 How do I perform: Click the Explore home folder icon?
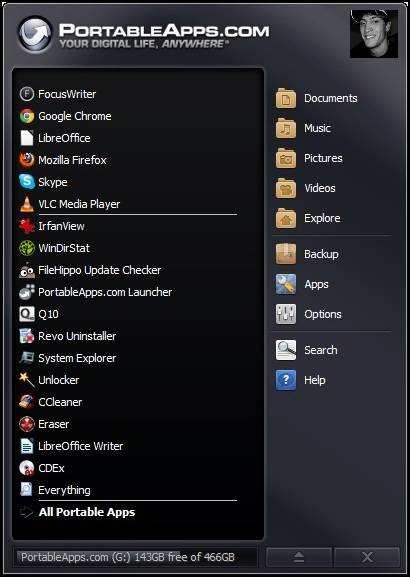click(286, 218)
